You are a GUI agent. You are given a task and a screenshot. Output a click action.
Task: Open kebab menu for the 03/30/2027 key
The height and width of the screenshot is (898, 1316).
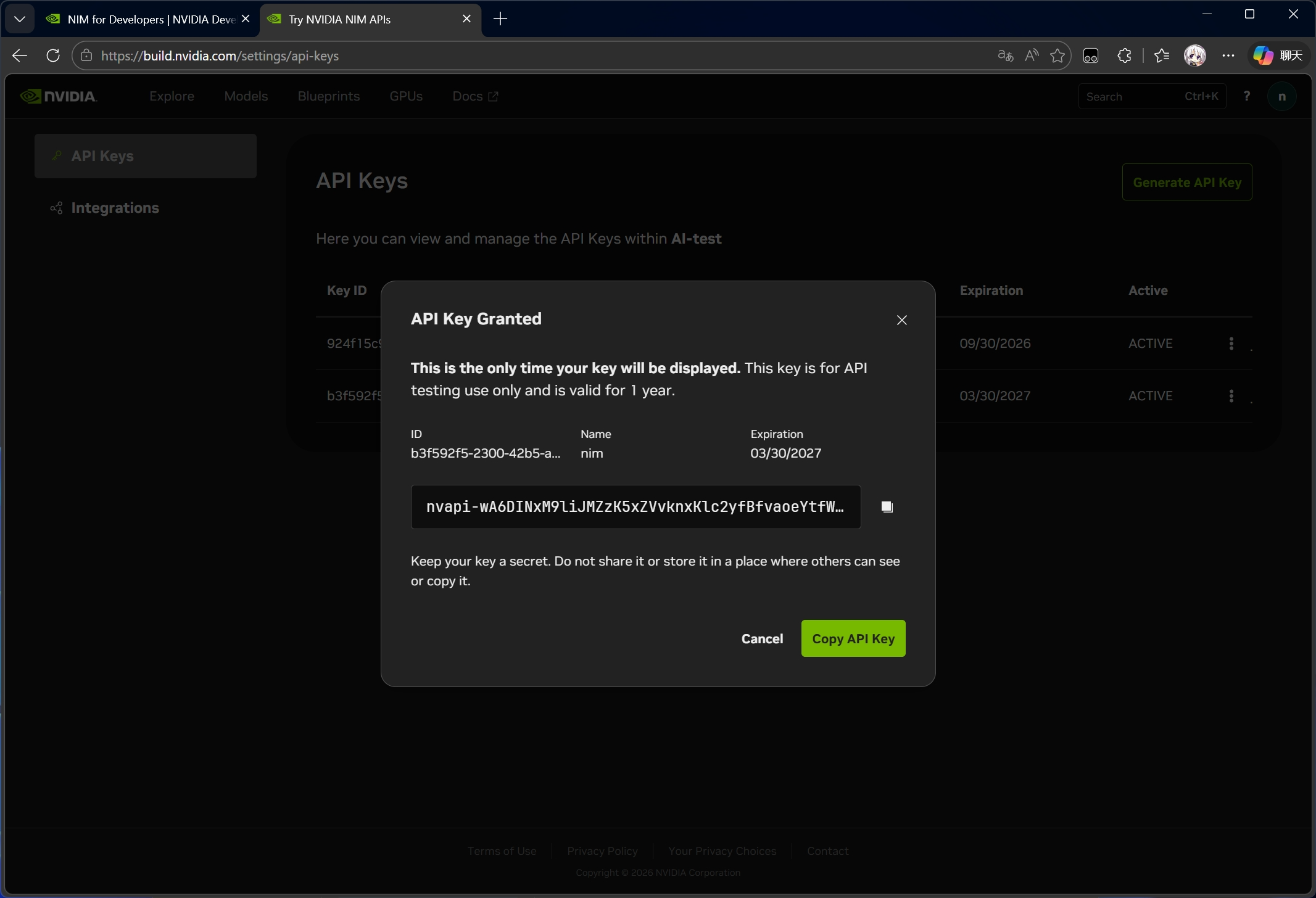click(x=1231, y=395)
